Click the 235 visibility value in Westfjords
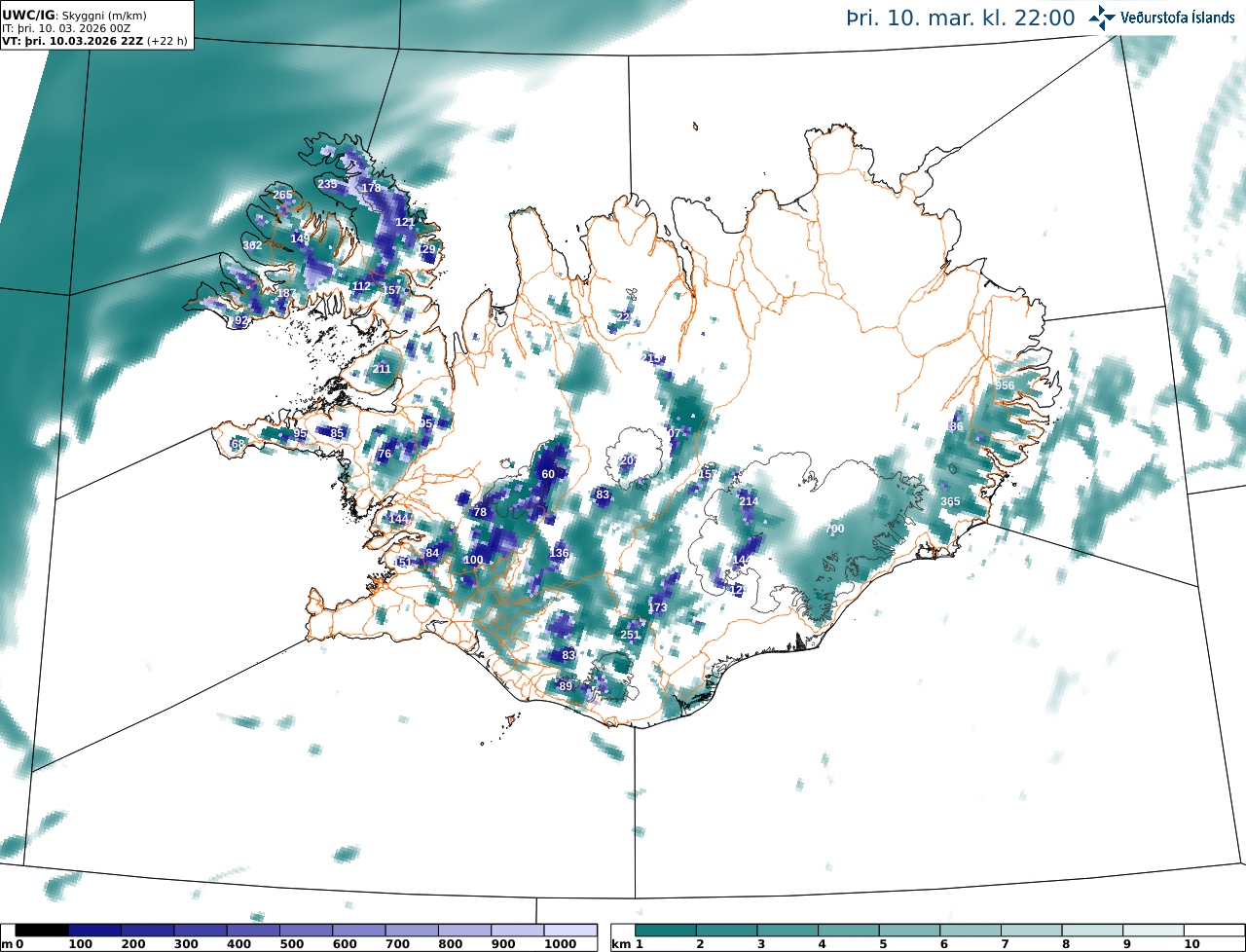The width and height of the screenshot is (1246, 952). pyautogui.click(x=327, y=184)
